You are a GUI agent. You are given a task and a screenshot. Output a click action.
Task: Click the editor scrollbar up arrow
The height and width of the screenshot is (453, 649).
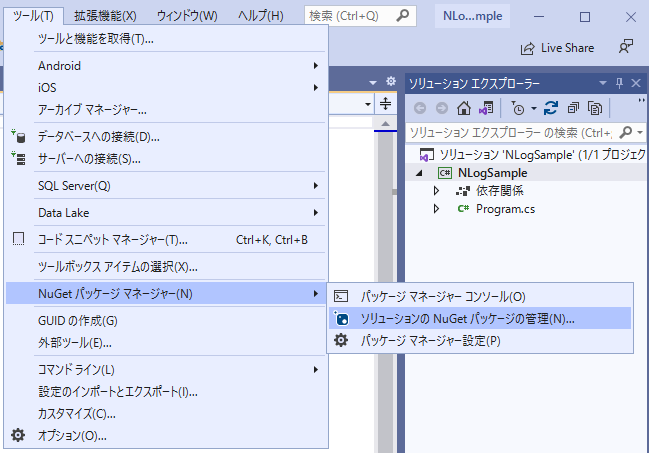pos(385,123)
